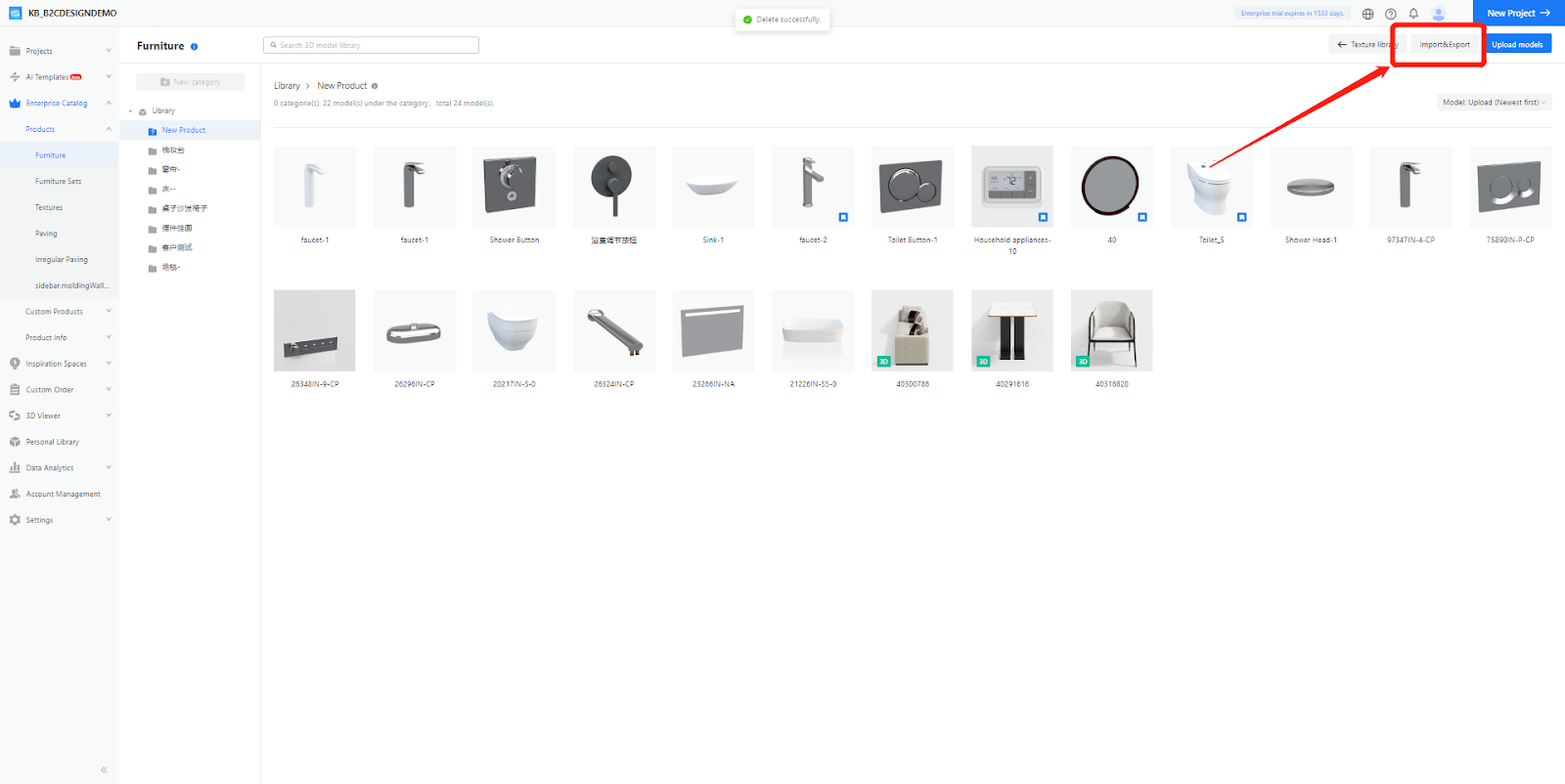Click 3D badge on model 40300786

pyautogui.click(x=883, y=362)
